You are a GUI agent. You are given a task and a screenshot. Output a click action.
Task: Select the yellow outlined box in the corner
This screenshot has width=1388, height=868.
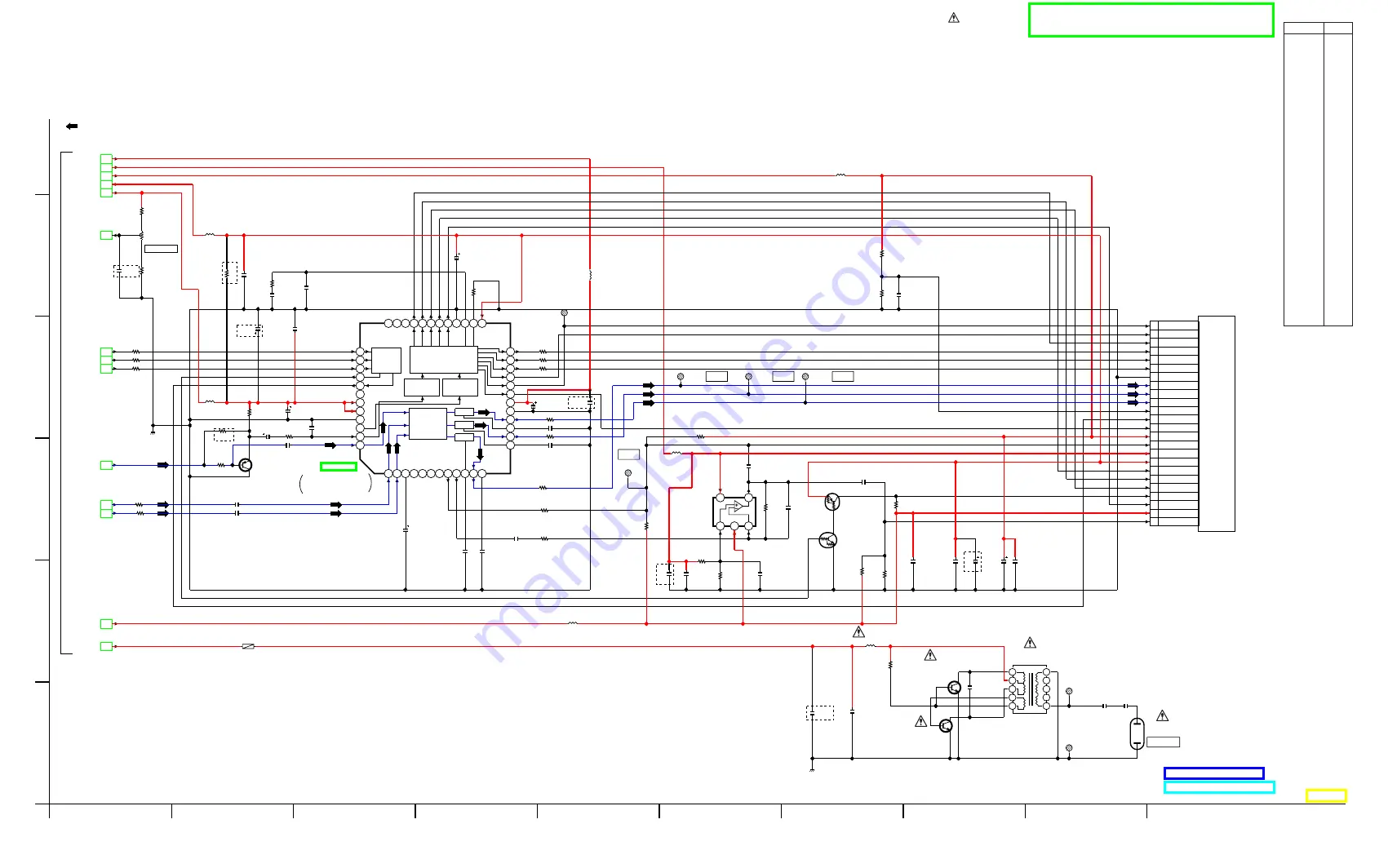(x=1326, y=795)
